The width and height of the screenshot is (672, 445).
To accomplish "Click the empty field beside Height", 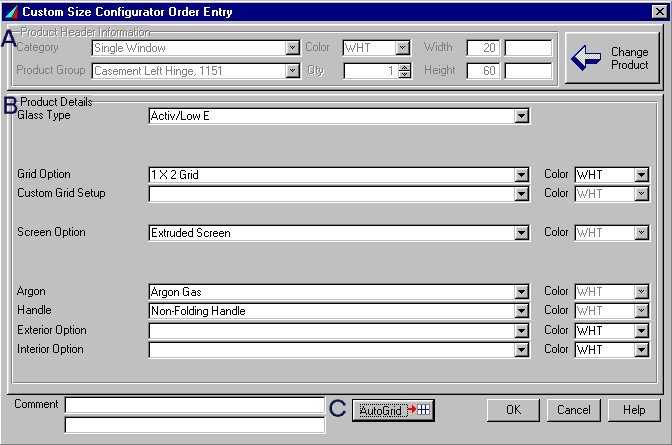I will (528, 71).
